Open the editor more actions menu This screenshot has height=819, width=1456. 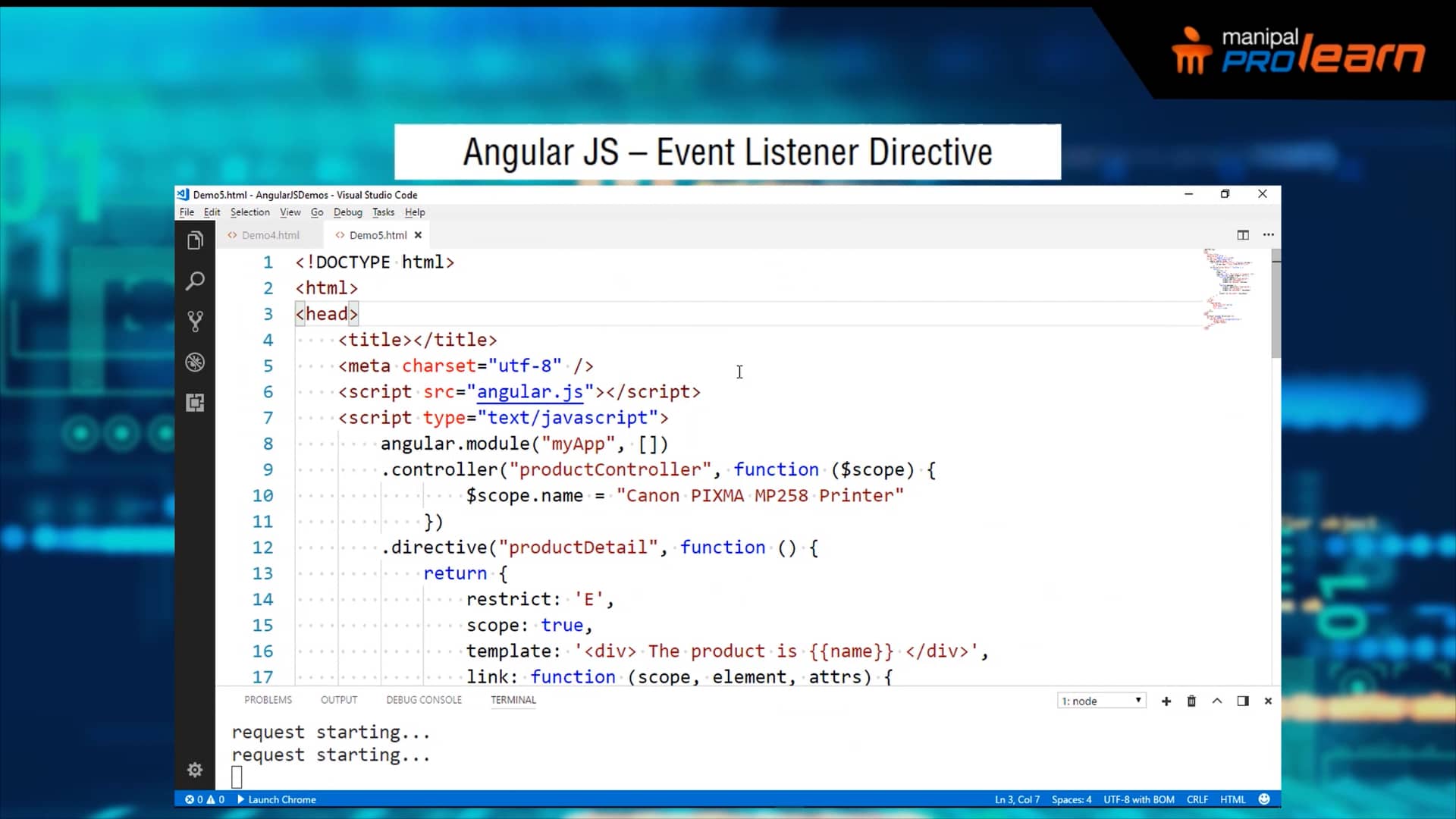click(x=1269, y=235)
